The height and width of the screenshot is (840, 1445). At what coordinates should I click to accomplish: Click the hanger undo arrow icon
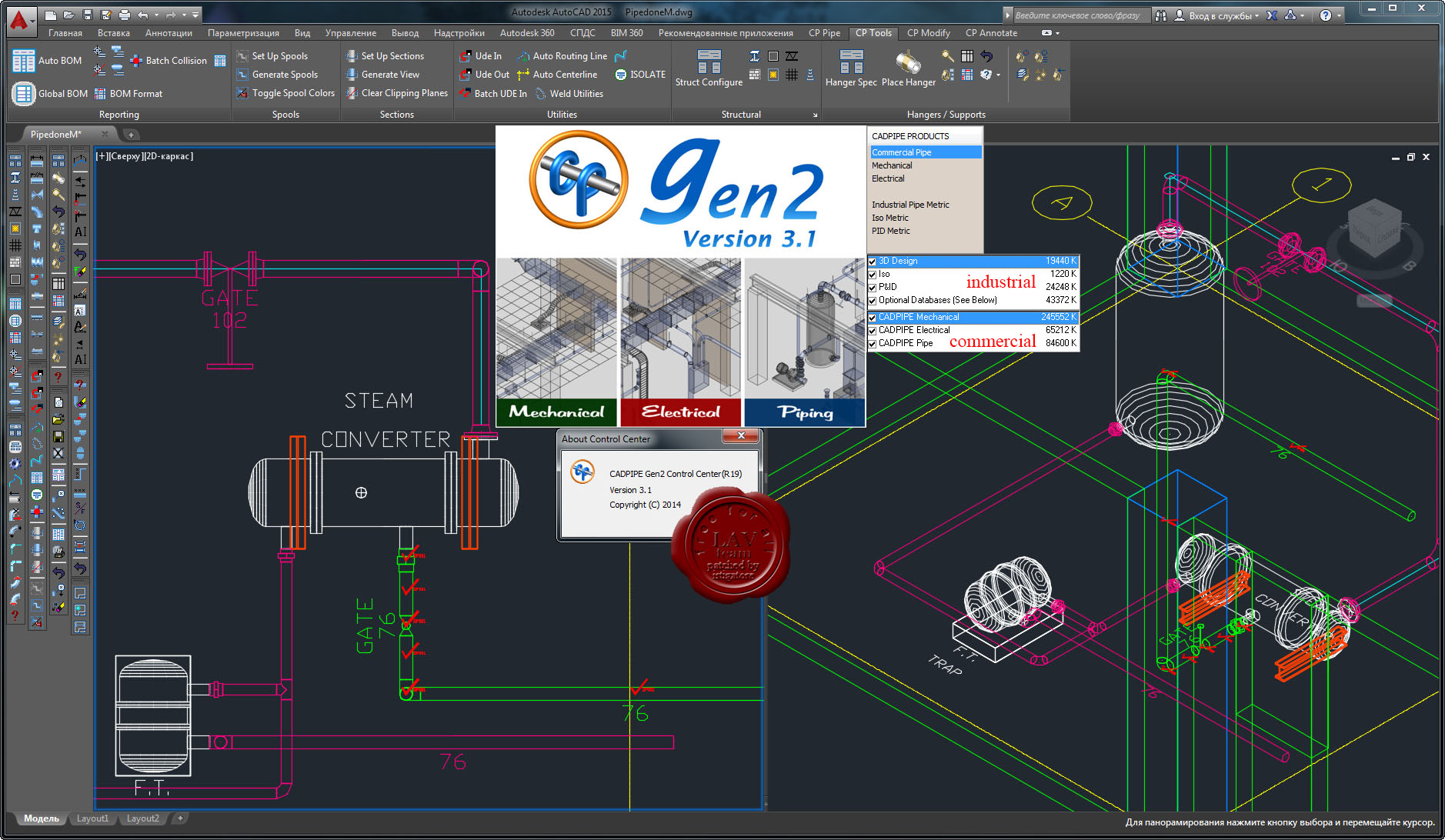point(986,56)
